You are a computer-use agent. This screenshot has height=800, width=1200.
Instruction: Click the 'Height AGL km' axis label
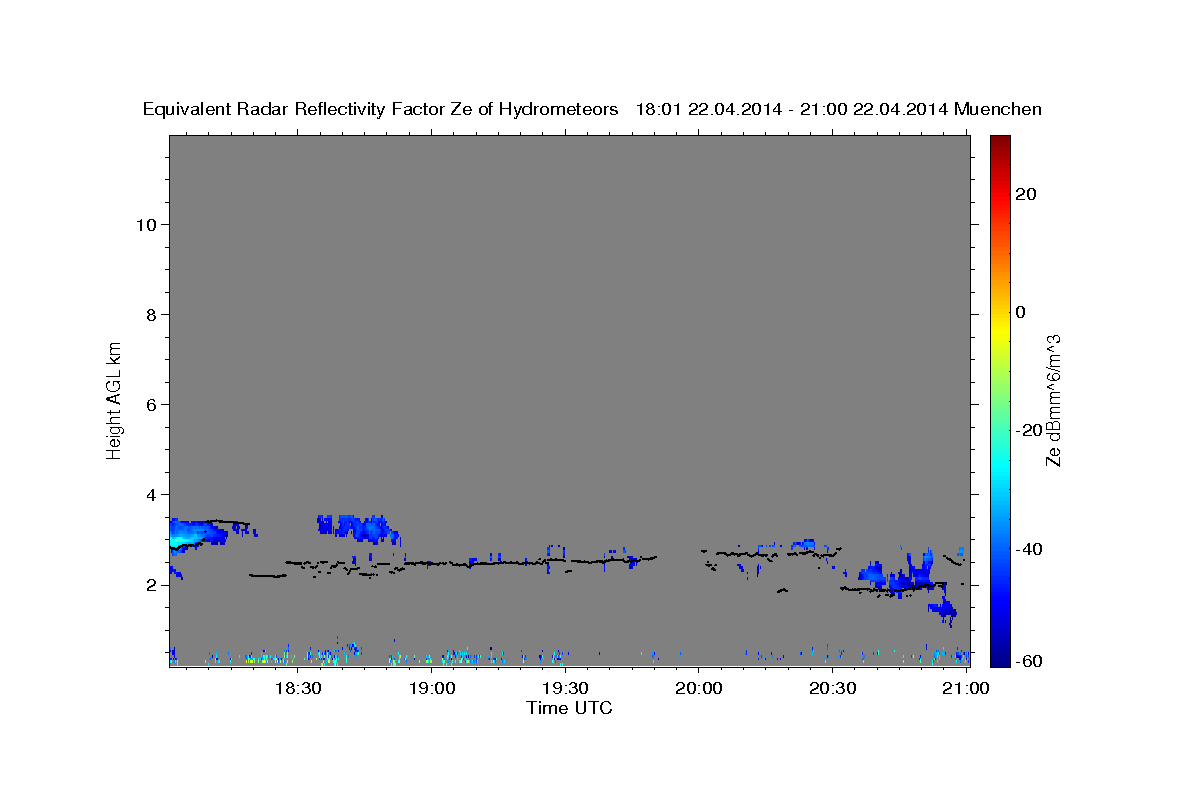pyautogui.click(x=115, y=399)
